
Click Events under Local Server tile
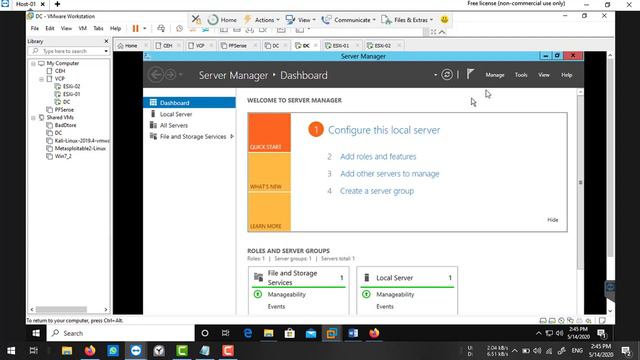[385, 307]
